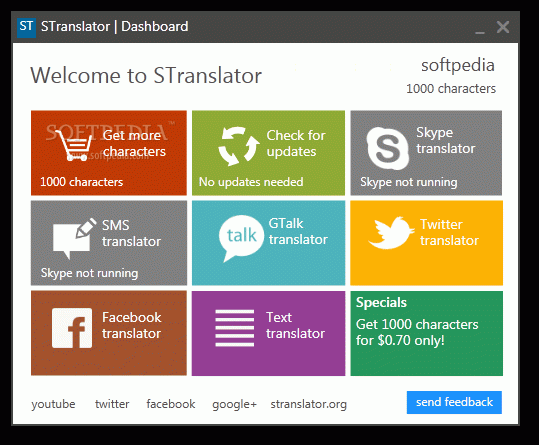
Task: Visit the stranslator.org link
Action: click(309, 404)
